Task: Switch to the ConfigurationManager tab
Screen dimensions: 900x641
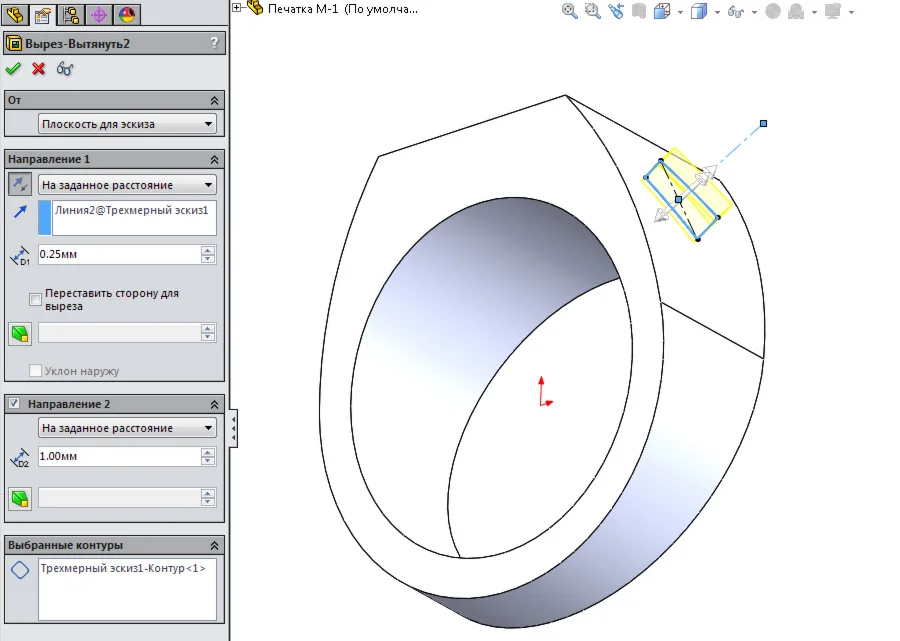Action: pos(71,14)
